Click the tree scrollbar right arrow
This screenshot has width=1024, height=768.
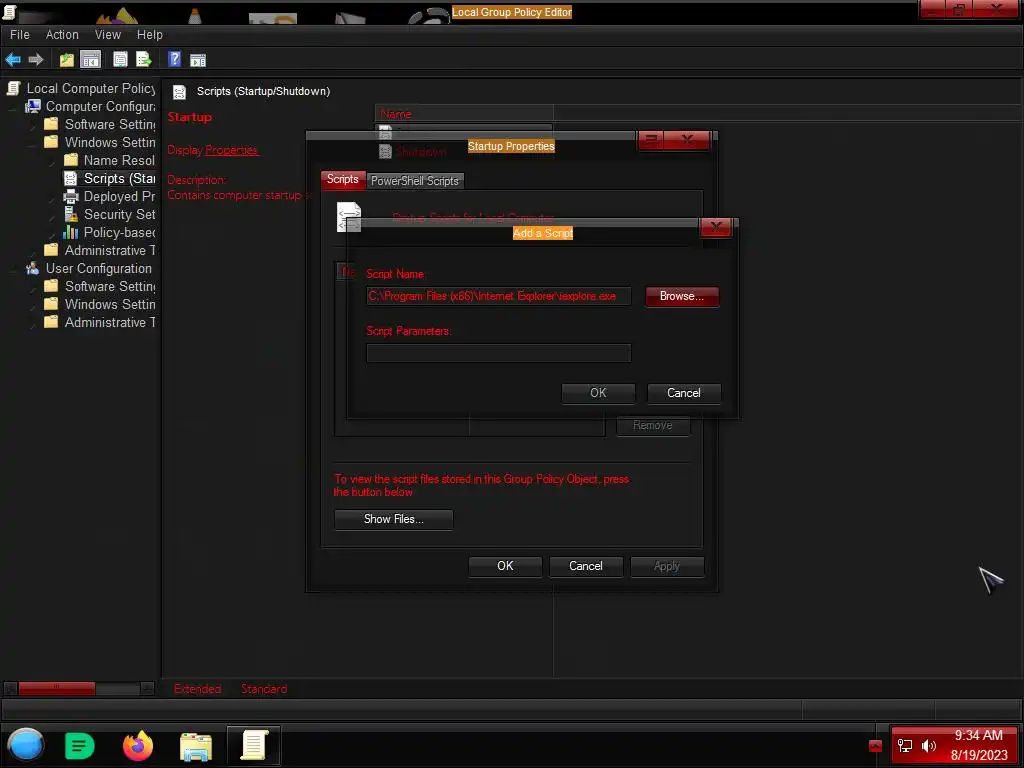[148, 688]
